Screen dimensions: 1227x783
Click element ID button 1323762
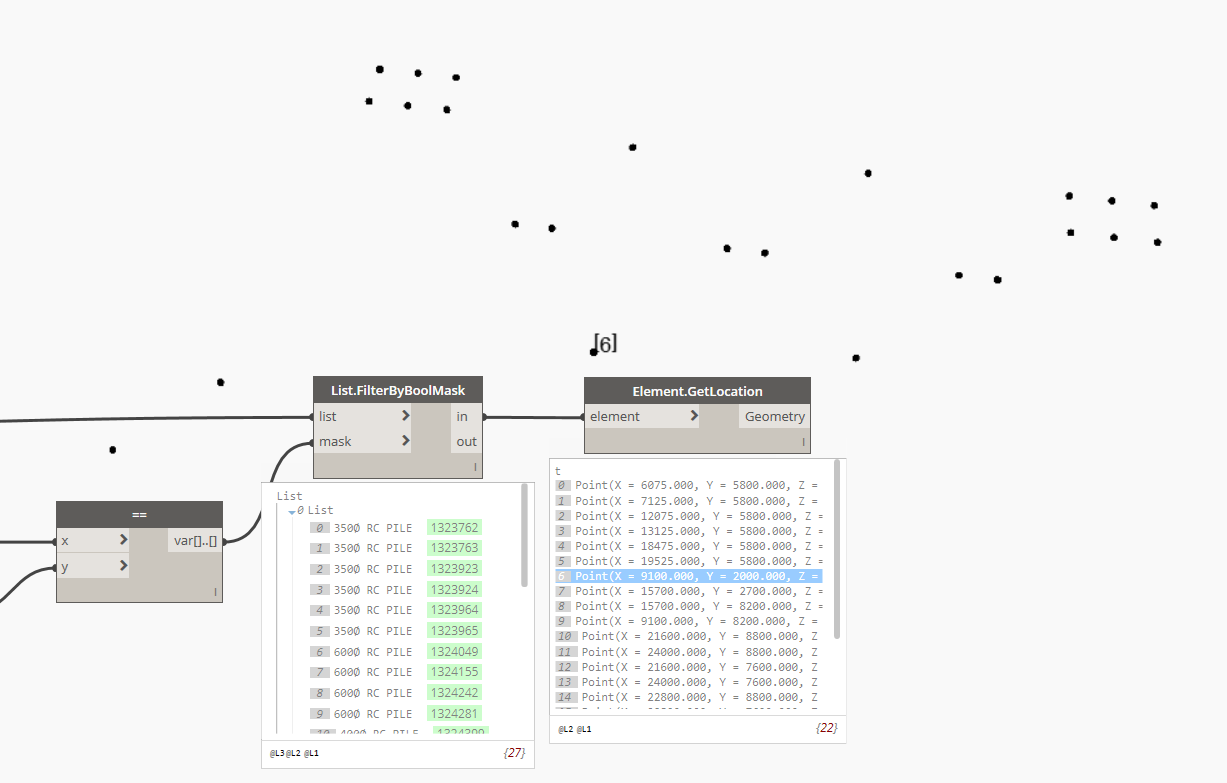pos(455,528)
